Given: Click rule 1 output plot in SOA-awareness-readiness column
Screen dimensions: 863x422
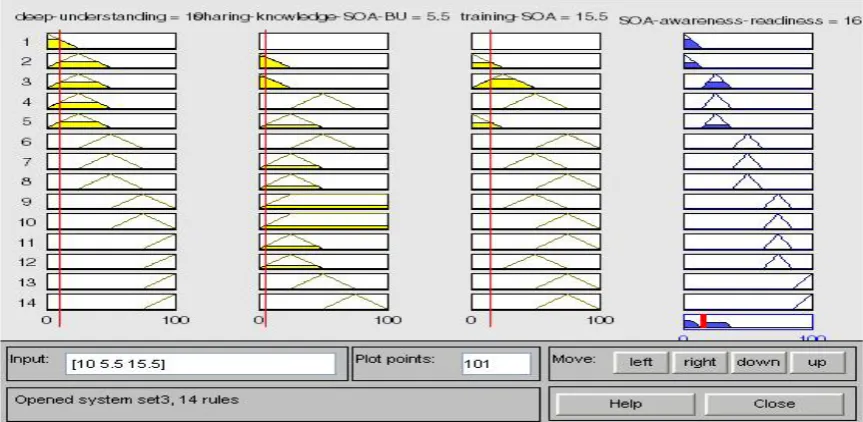Looking at the screenshot, I should (x=748, y=41).
